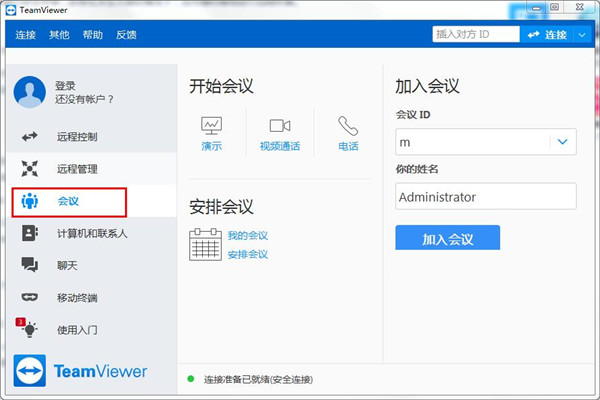Select 远程管理 in the sidebar
Screen dimensions: 600x400
point(91,168)
